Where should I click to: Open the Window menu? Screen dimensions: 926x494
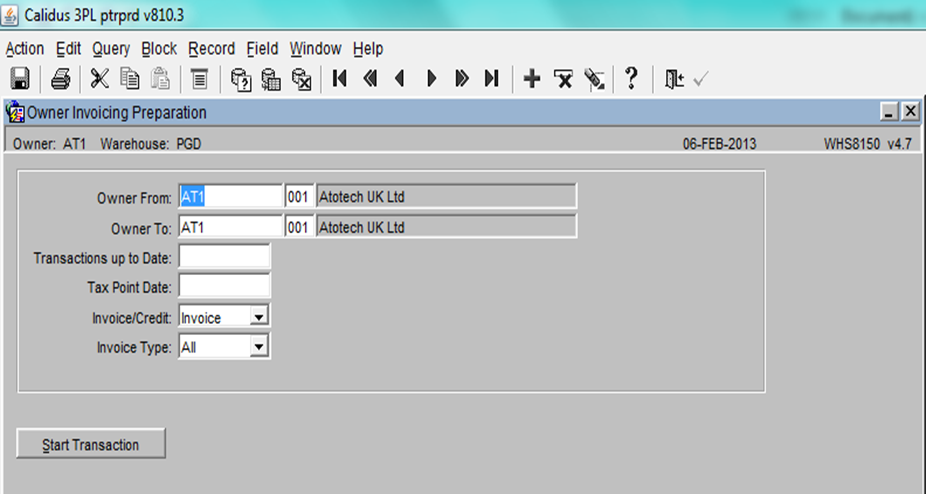[315, 48]
